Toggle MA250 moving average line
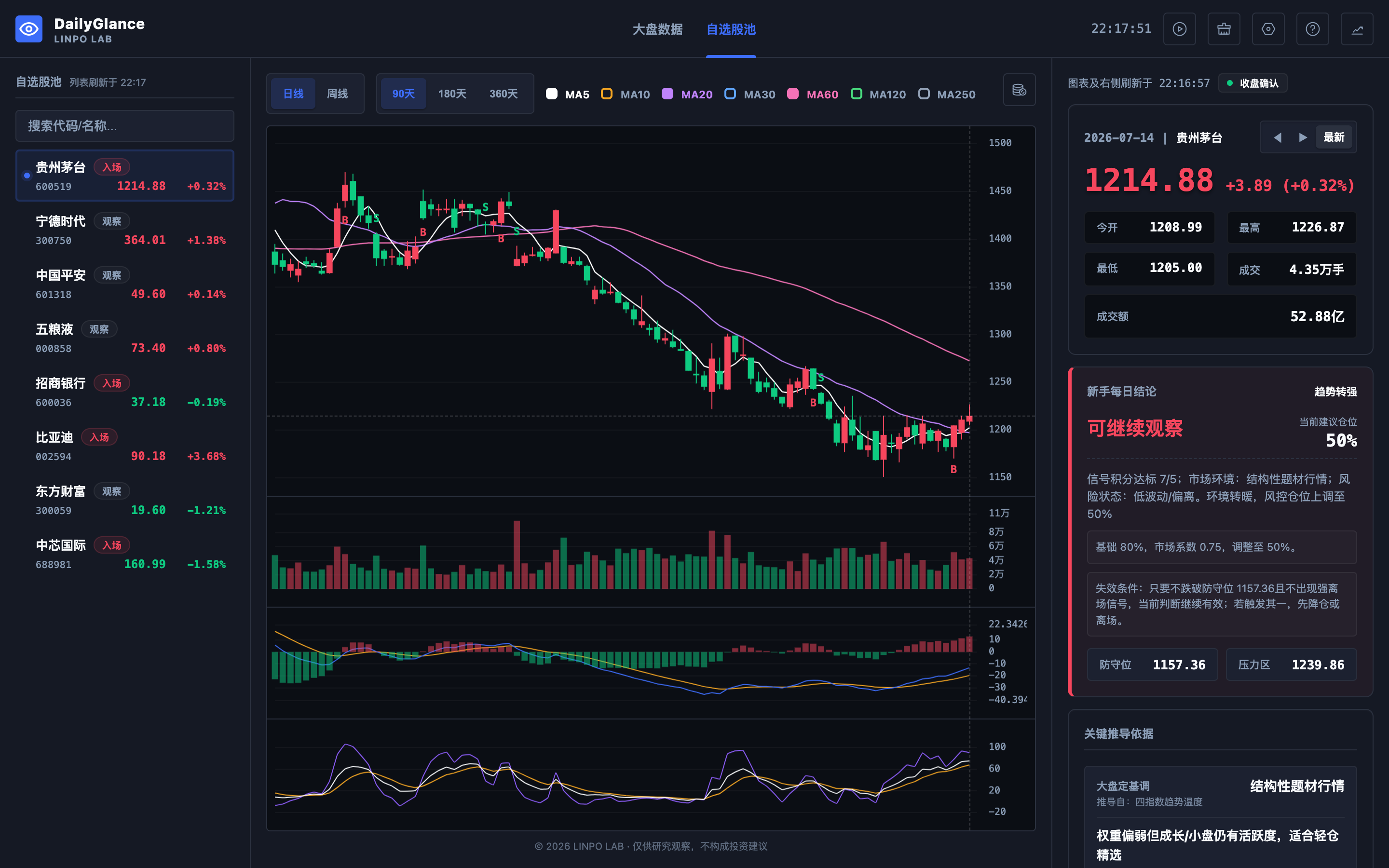The width and height of the screenshot is (1389, 868). click(946, 94)
